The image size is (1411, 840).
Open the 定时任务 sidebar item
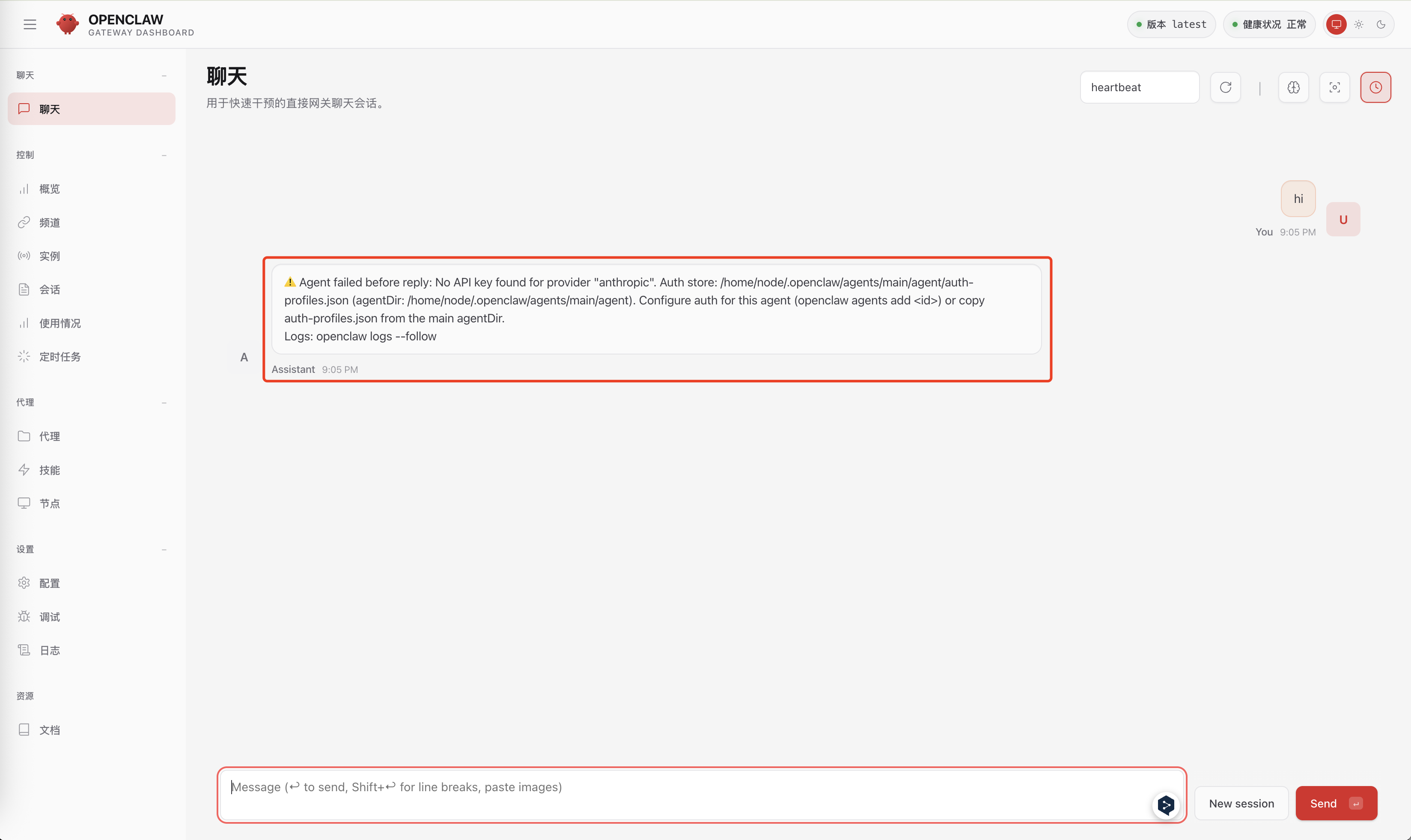point(60,357)
